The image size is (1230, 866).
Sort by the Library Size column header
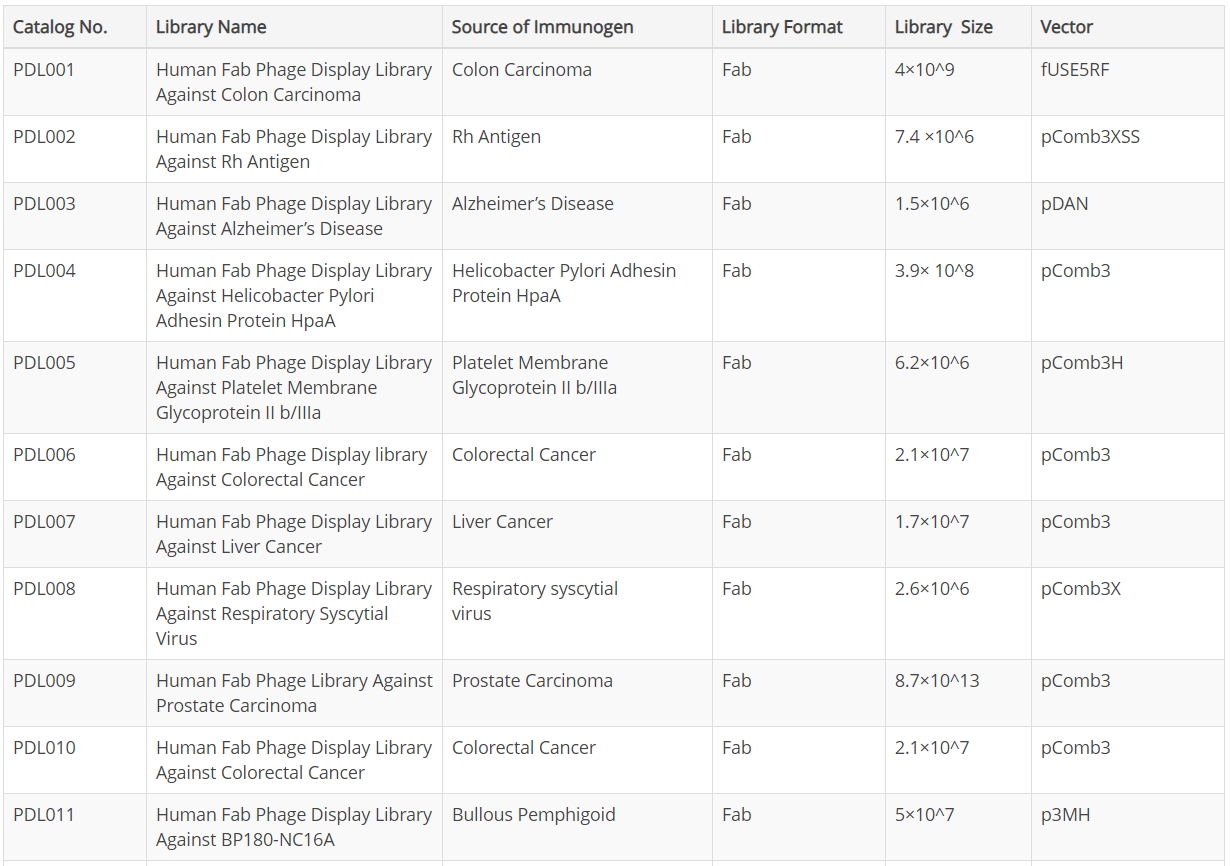pos(939,27)
